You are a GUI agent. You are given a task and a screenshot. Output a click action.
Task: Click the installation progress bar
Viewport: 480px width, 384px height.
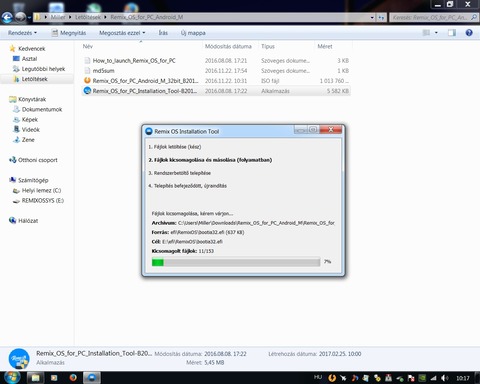click(x=236, y=262)
